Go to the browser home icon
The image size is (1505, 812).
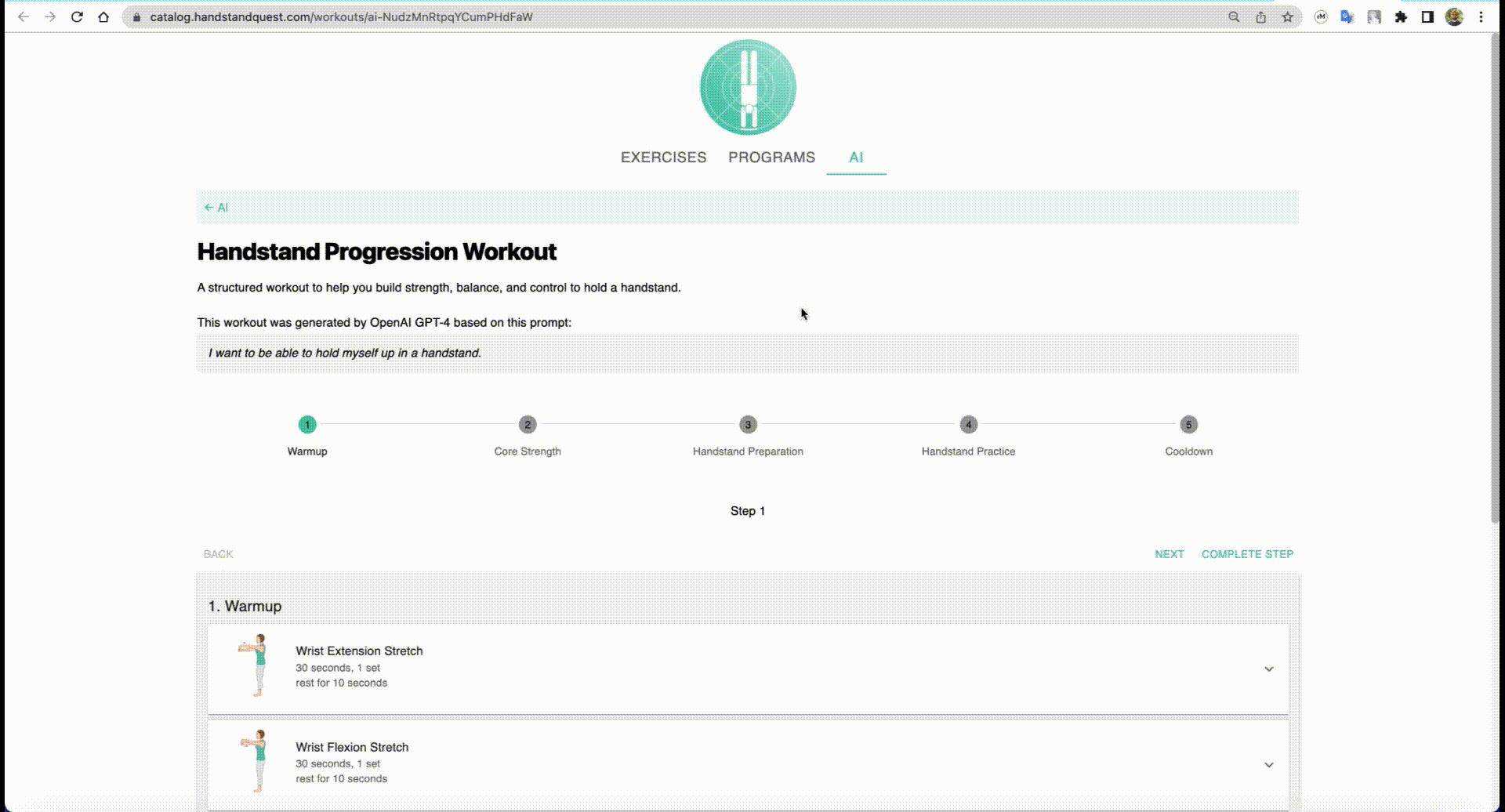(103, 16)
